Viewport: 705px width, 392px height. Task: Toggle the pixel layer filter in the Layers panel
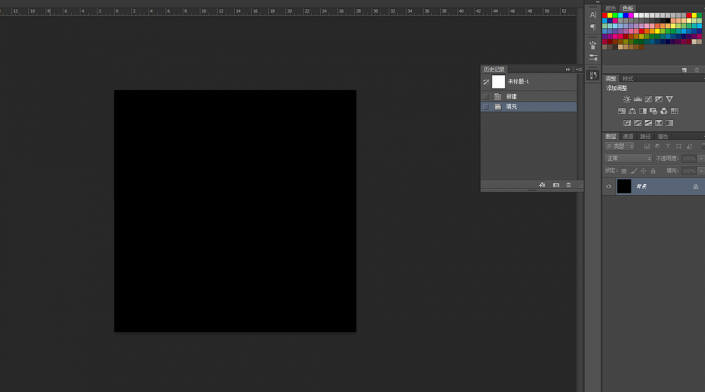647,147
